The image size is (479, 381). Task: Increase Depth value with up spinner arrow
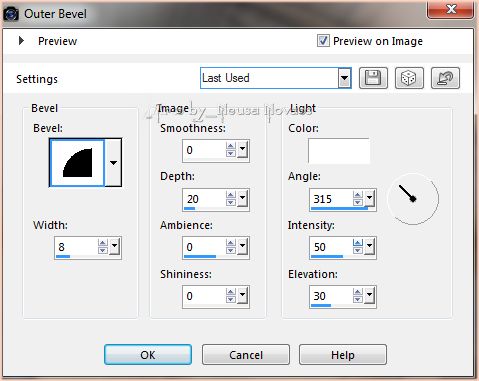click(230, 195)
